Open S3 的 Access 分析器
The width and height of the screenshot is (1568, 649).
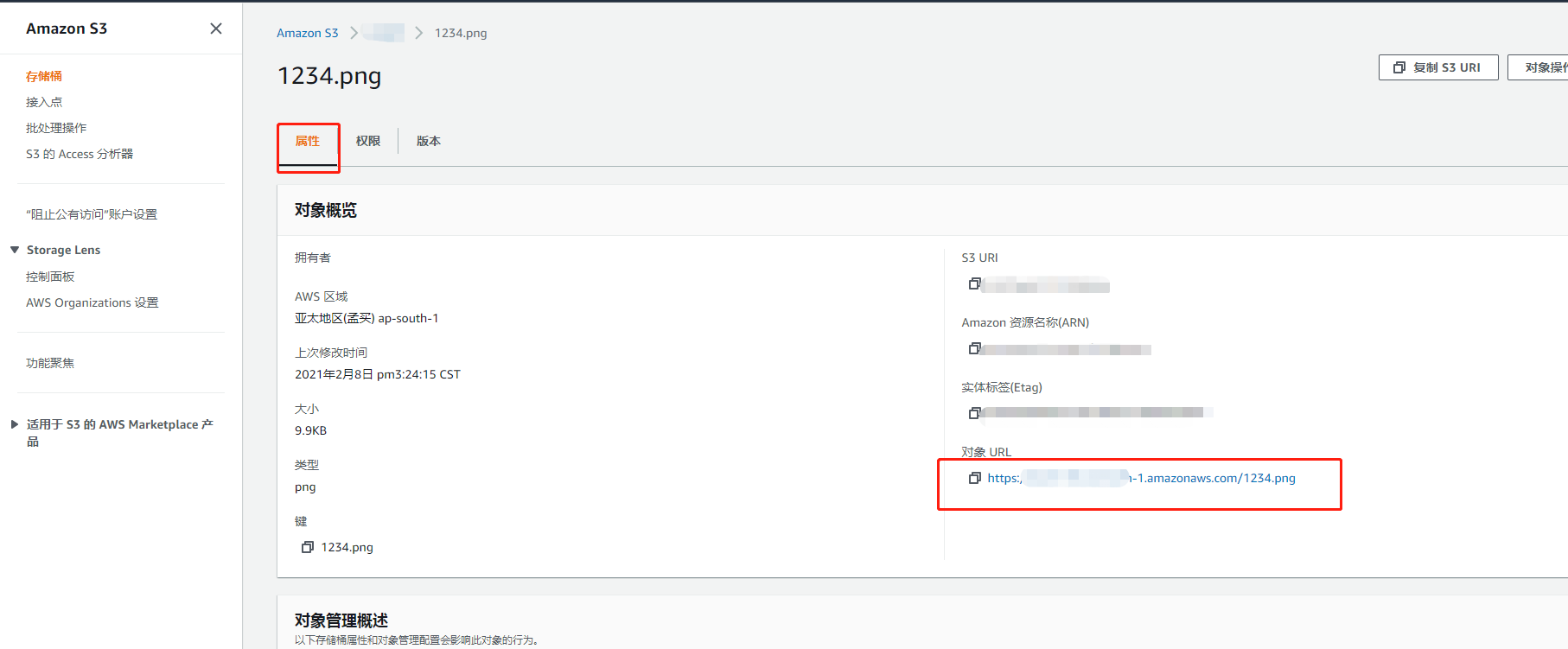[80, 154]
